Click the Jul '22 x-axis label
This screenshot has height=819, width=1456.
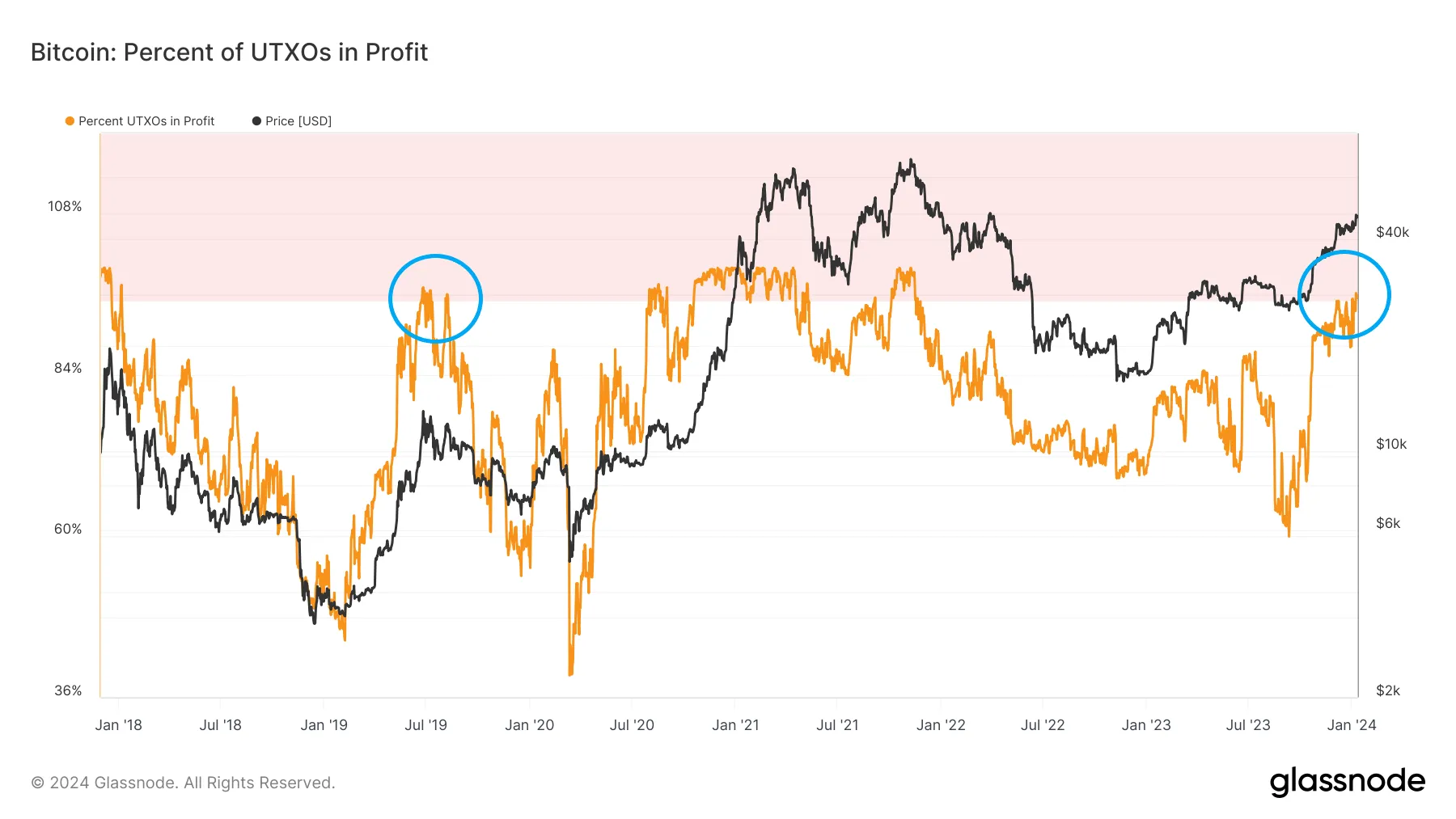(x=1043, y=725)
